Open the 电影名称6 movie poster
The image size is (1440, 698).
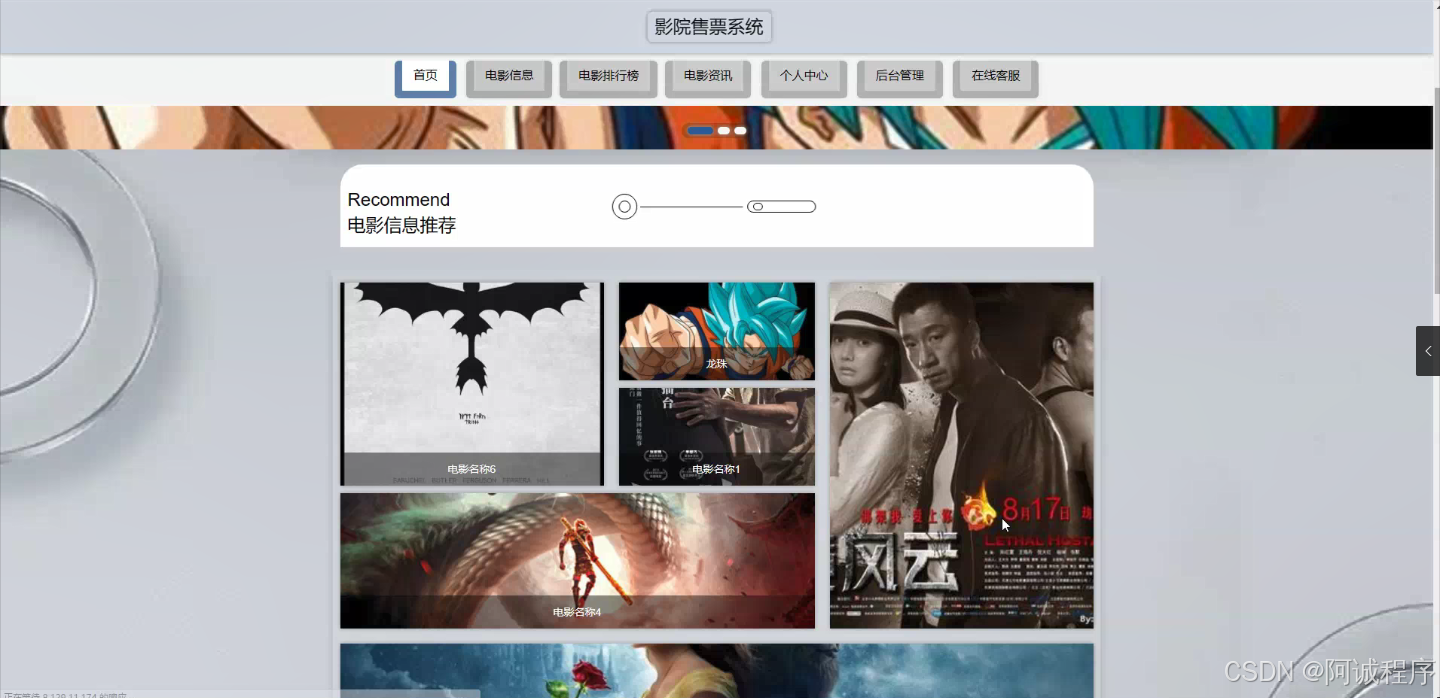coord(472,384)
